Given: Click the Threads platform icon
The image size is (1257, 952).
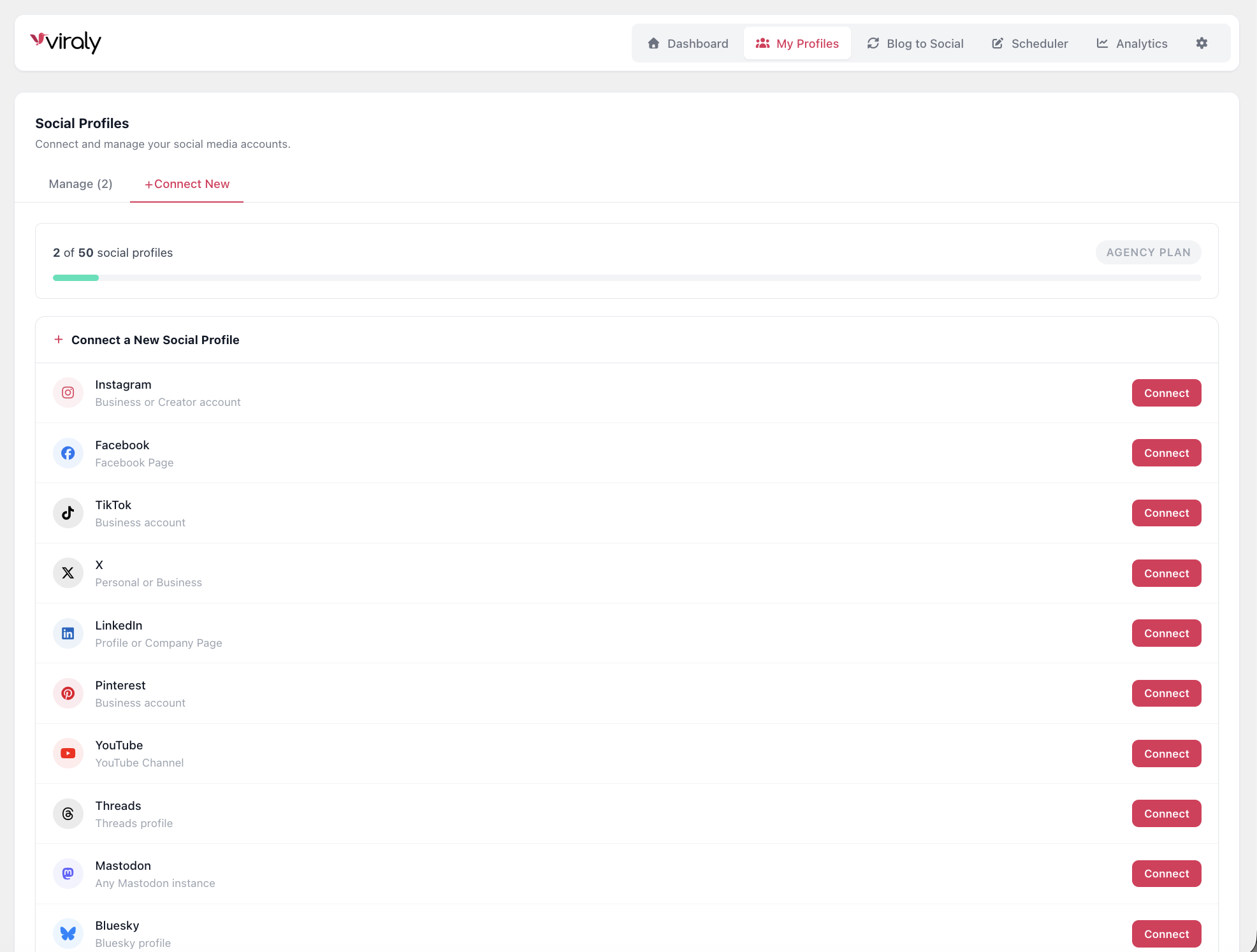Looking at the screenshot, I should pyautogui.click(x=68, y=813).
